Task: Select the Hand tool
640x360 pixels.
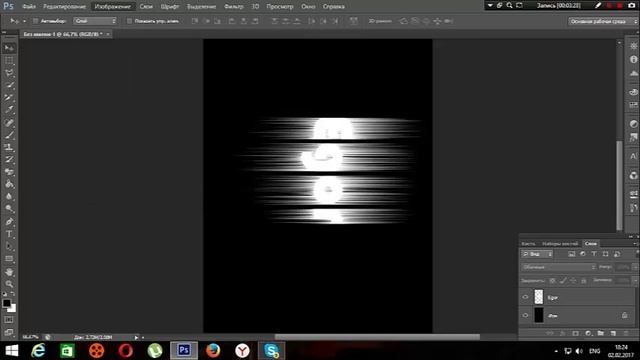Action: click(x=9, y=272)
